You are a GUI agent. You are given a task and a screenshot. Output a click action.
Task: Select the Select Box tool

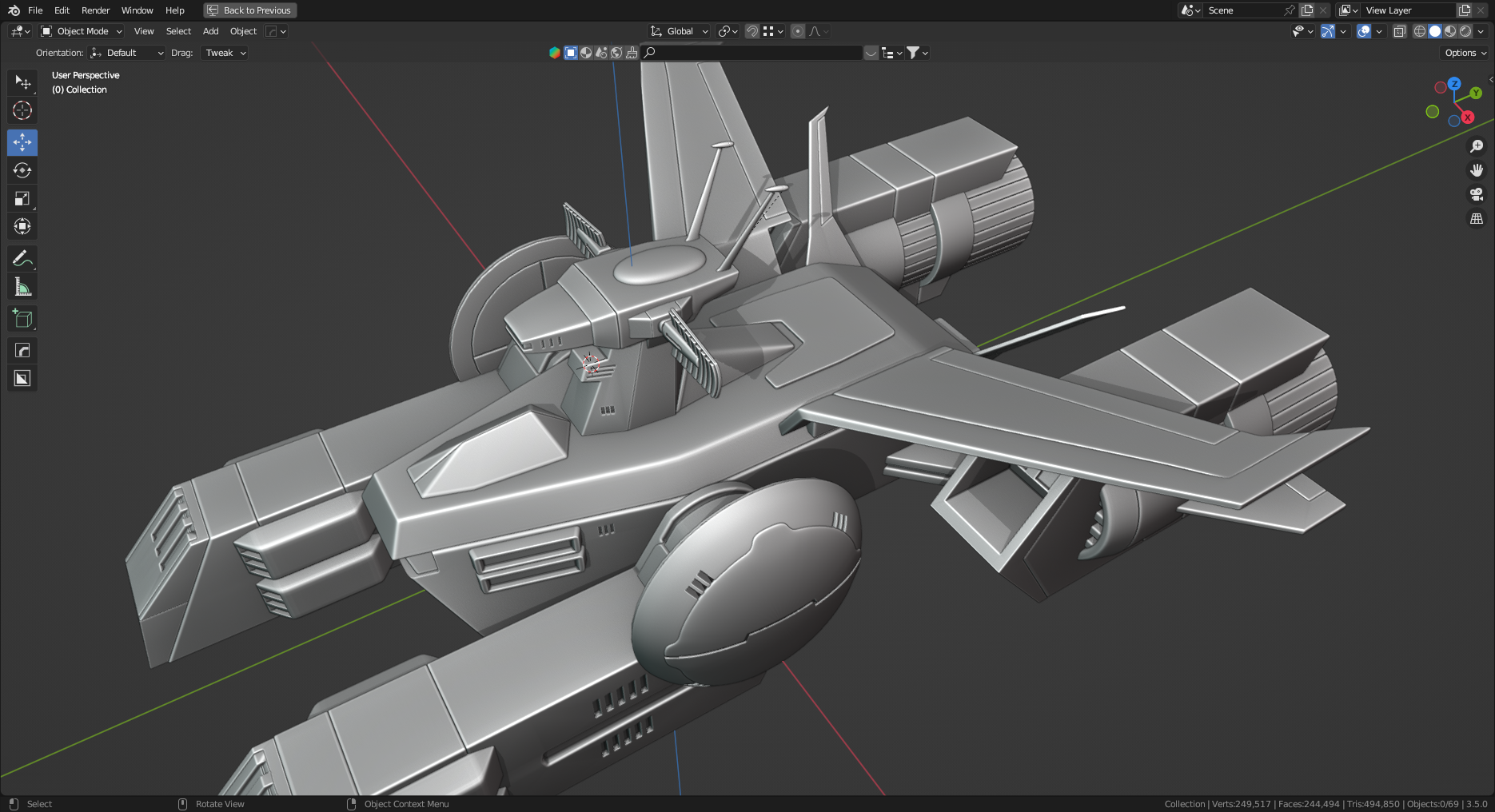22,82
